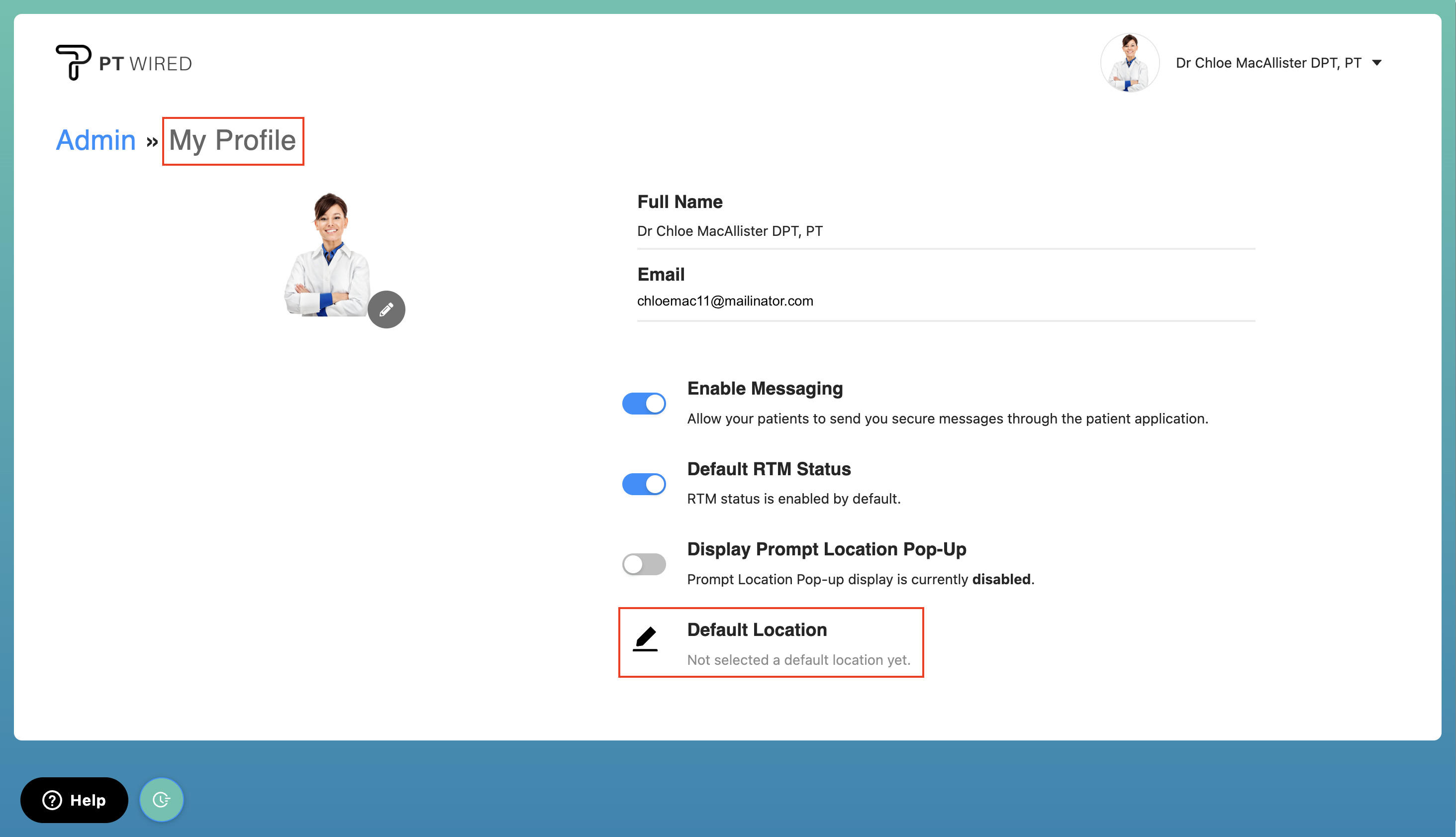
Task: Enable the Display Prompt Location Pop-Up toggle
Action: pos(644,564)
